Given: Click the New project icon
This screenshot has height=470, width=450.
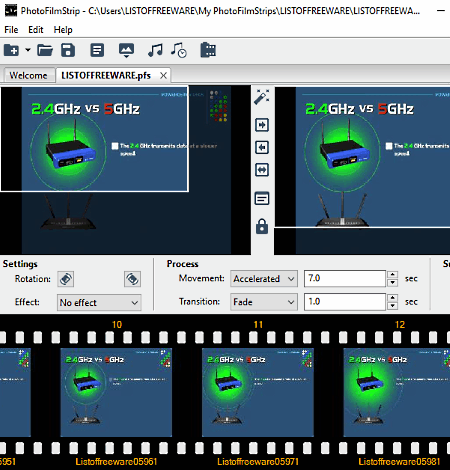Looking at the screenshot, I should (11, 50).
